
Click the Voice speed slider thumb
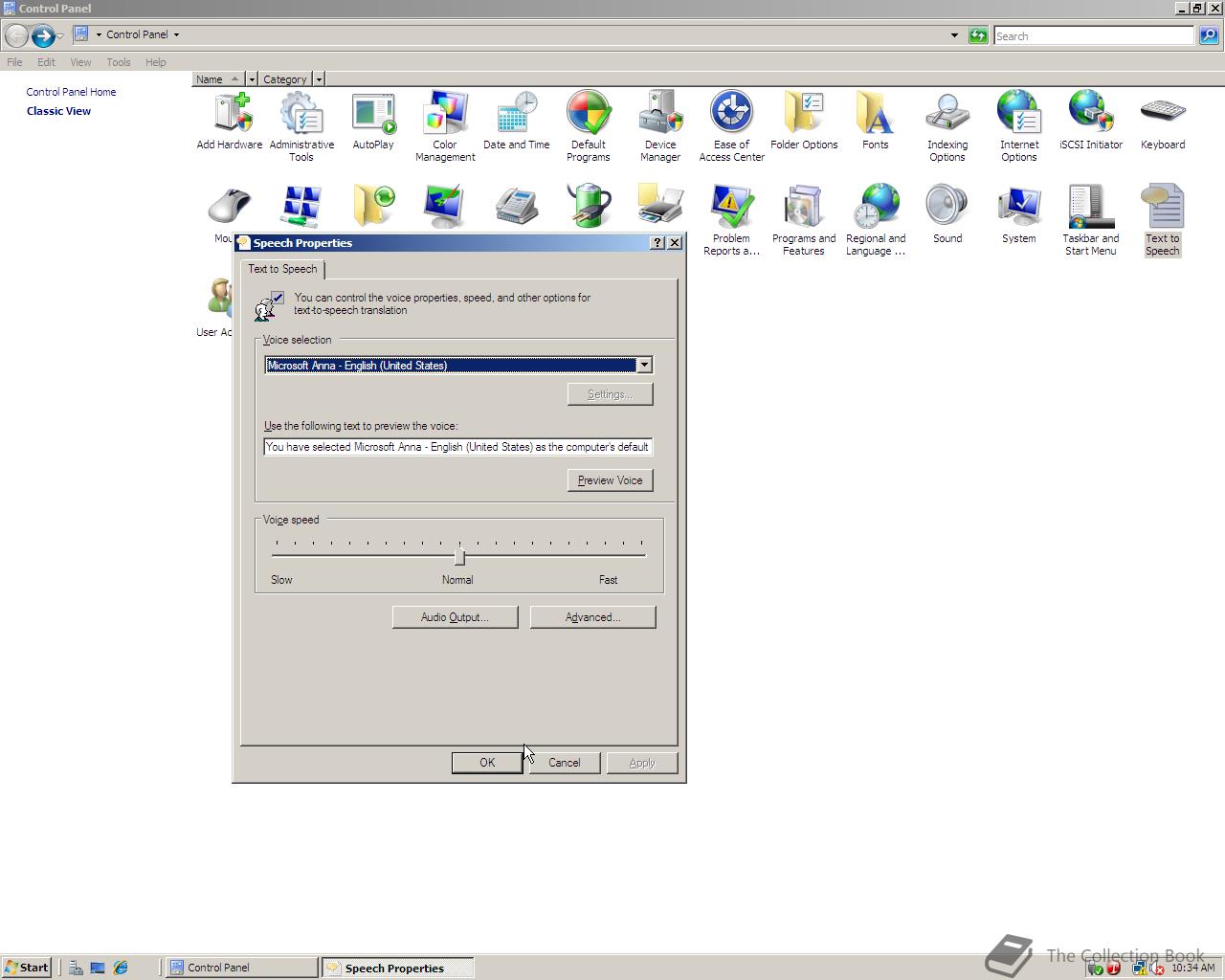click(x=459, y=556)
